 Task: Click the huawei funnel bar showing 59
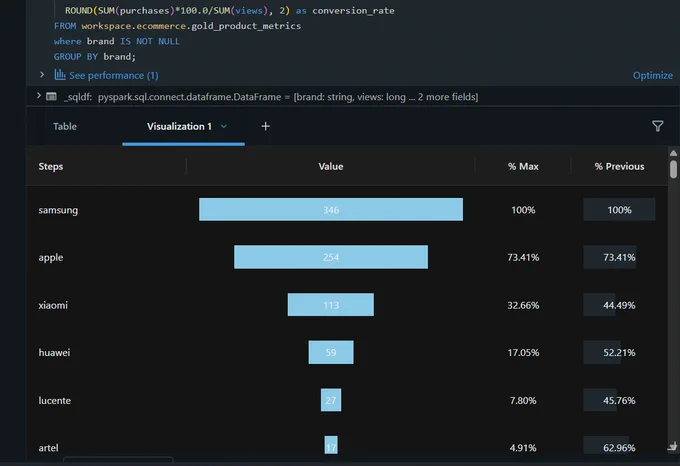[331, 352]
